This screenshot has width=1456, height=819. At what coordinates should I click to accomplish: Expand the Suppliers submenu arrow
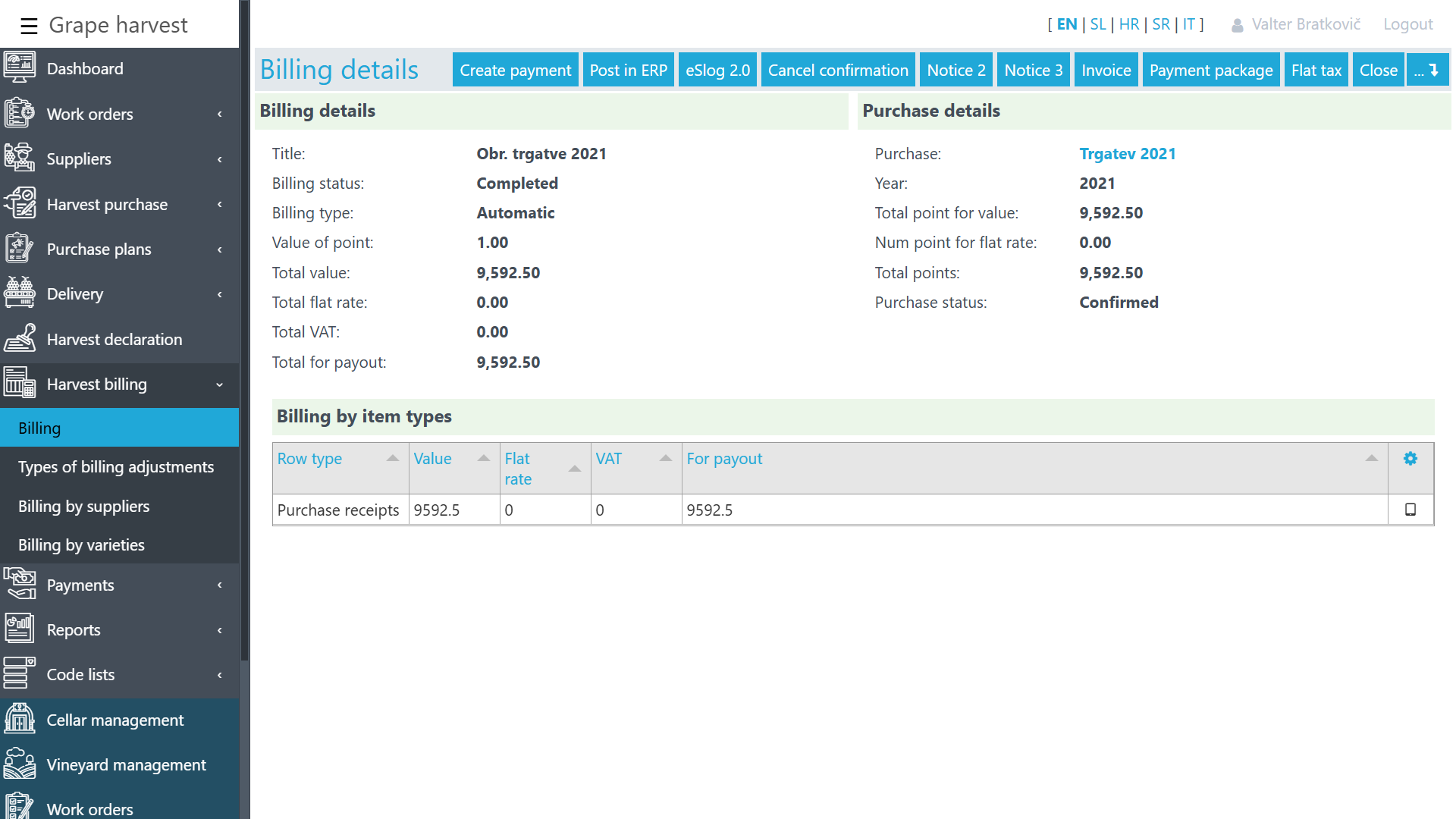220,159
